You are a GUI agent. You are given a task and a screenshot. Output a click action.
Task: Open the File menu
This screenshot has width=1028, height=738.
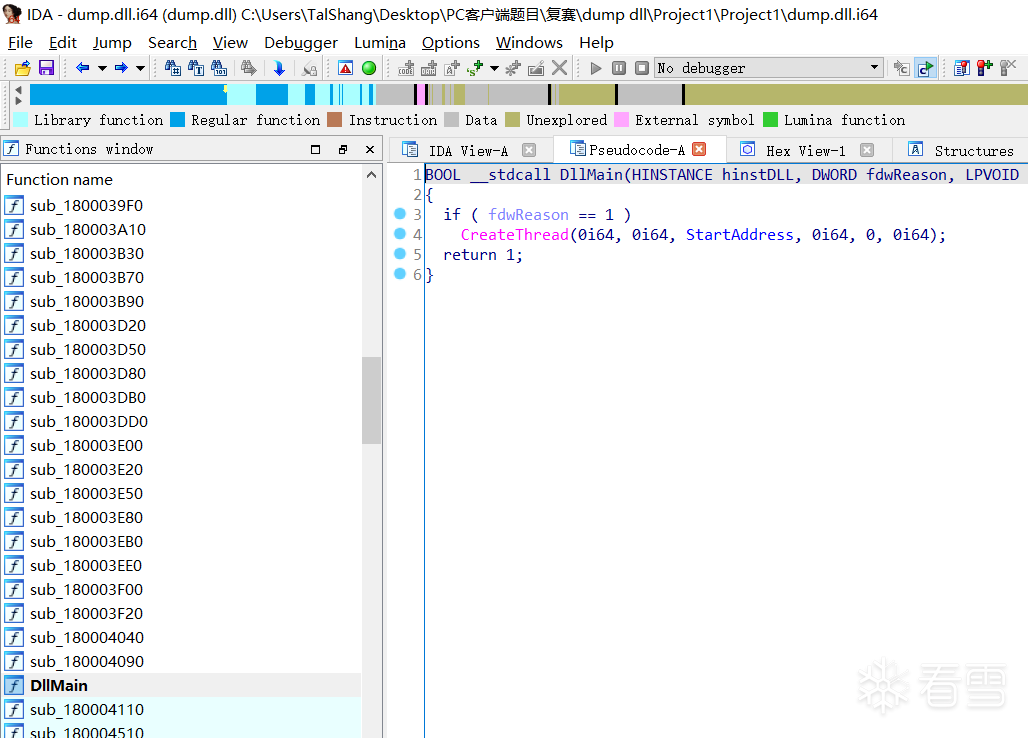click(20, 43)
